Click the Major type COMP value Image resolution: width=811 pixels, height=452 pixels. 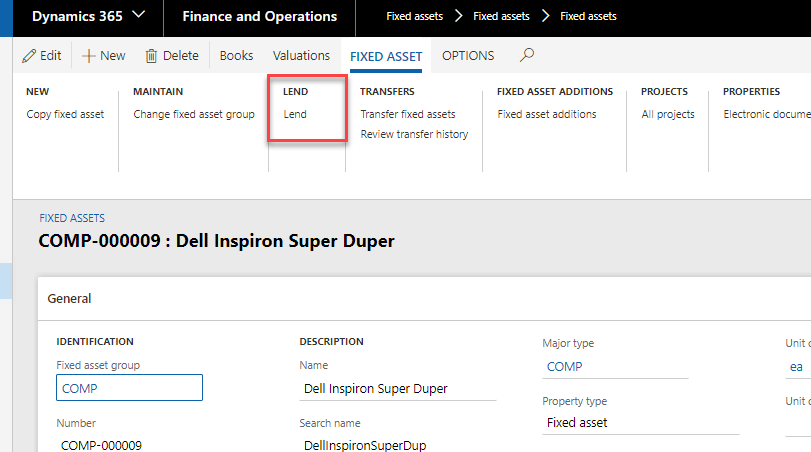(564, 367)
